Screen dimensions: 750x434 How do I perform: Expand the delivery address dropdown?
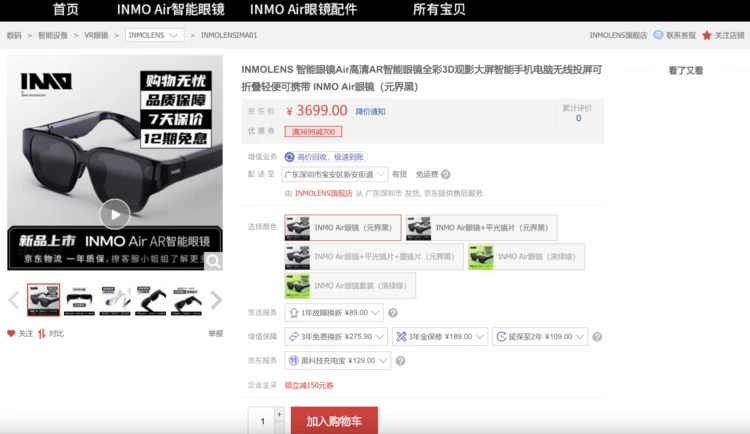pyautogui.click(x=381, y=174)
